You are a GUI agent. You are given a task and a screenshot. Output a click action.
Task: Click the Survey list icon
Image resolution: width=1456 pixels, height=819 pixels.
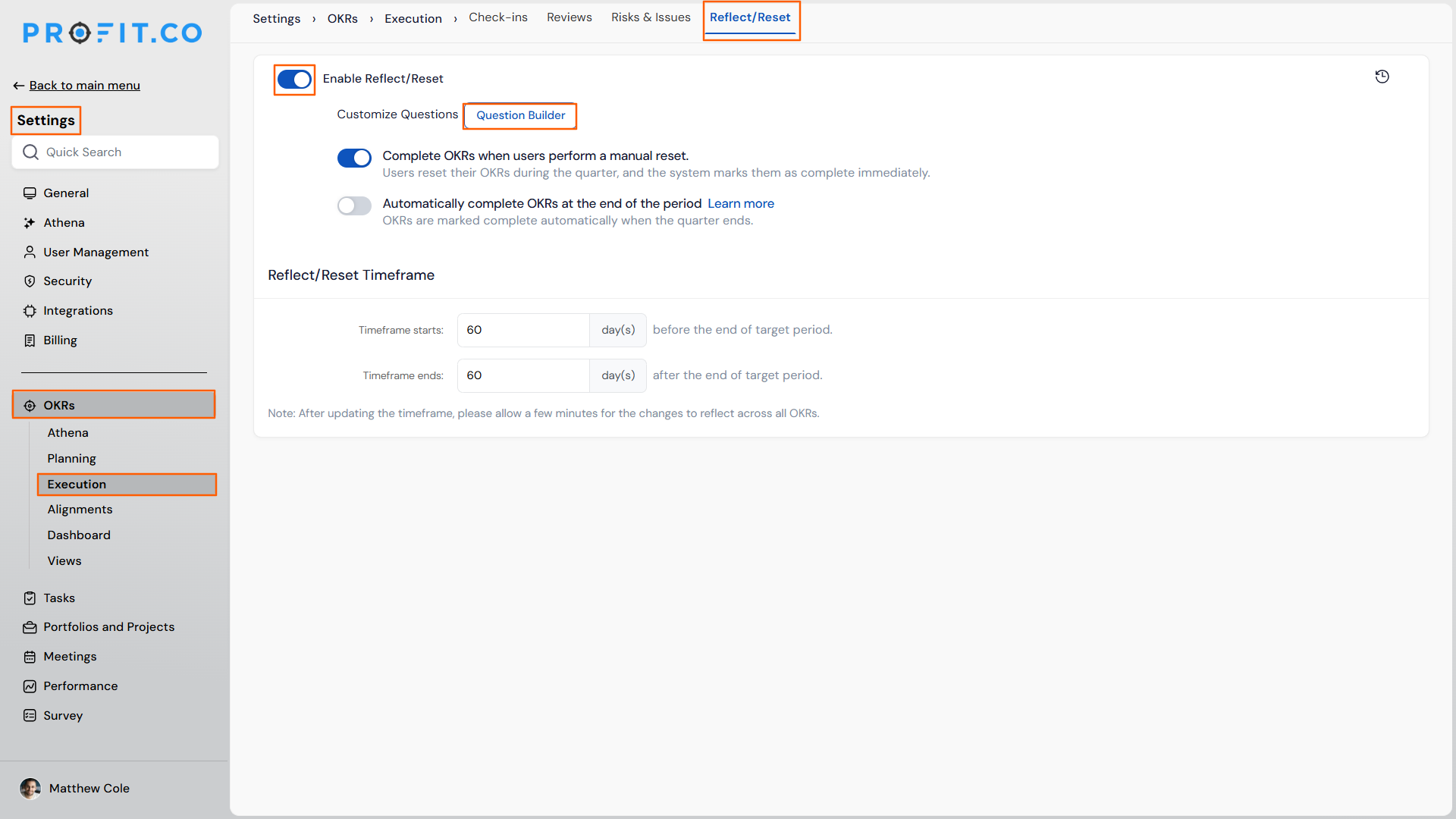click(30, 716)
